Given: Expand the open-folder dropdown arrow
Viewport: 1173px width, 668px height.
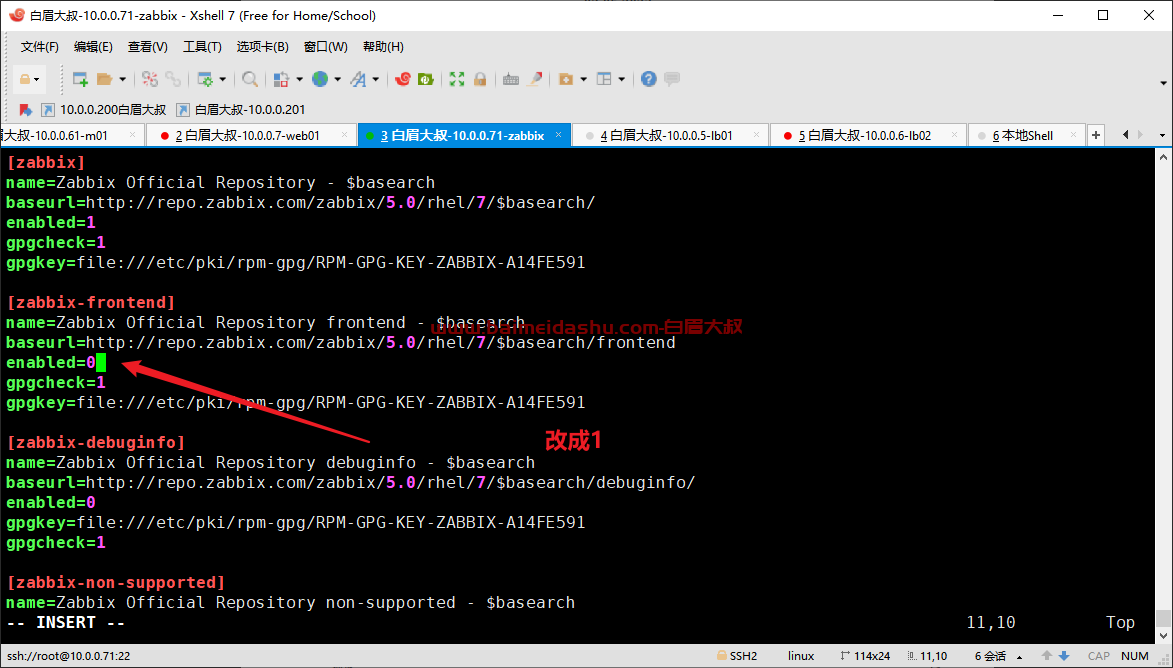Looking at the screenshot, I should click(x=123, y=79).
